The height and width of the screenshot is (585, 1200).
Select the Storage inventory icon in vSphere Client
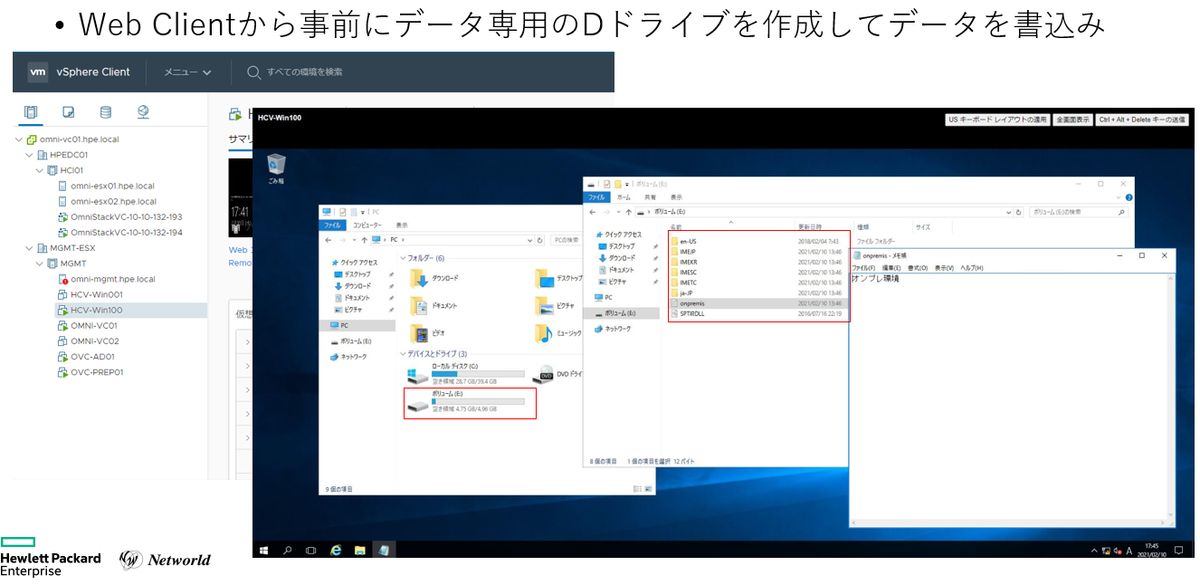[105, 112]
